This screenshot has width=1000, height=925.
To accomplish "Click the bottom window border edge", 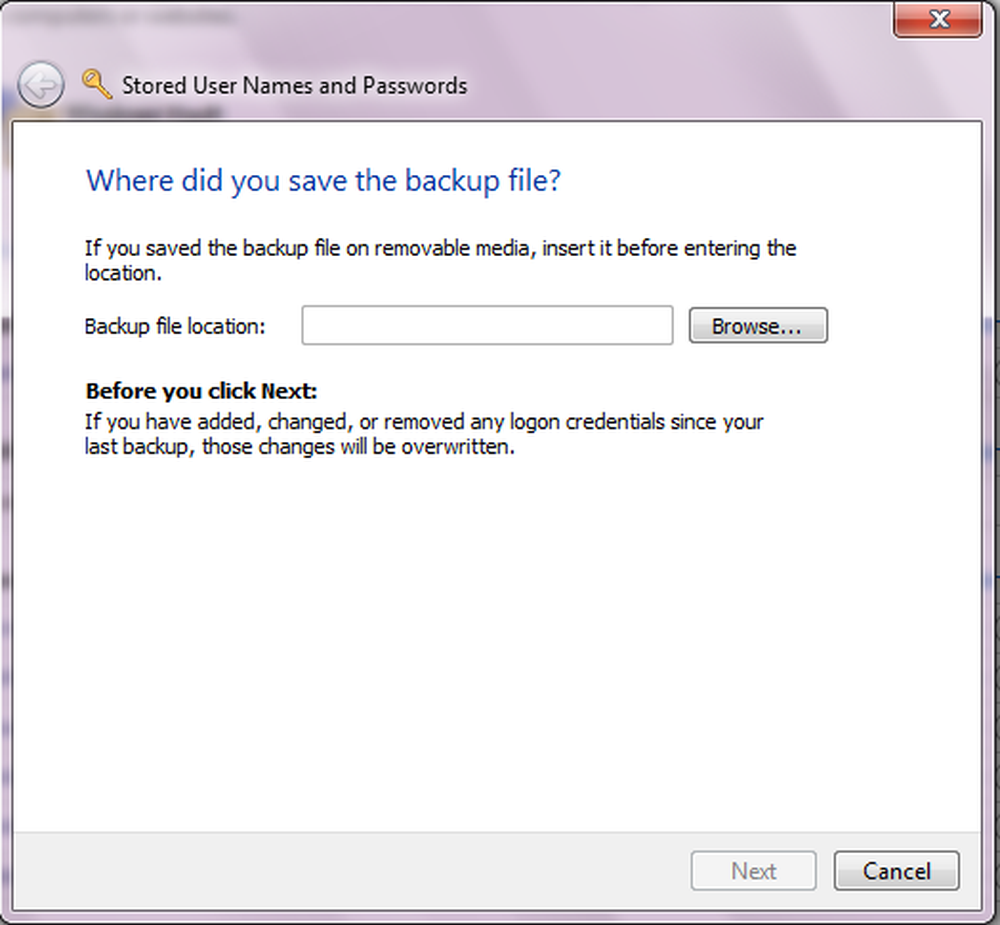I will point(500,914).
